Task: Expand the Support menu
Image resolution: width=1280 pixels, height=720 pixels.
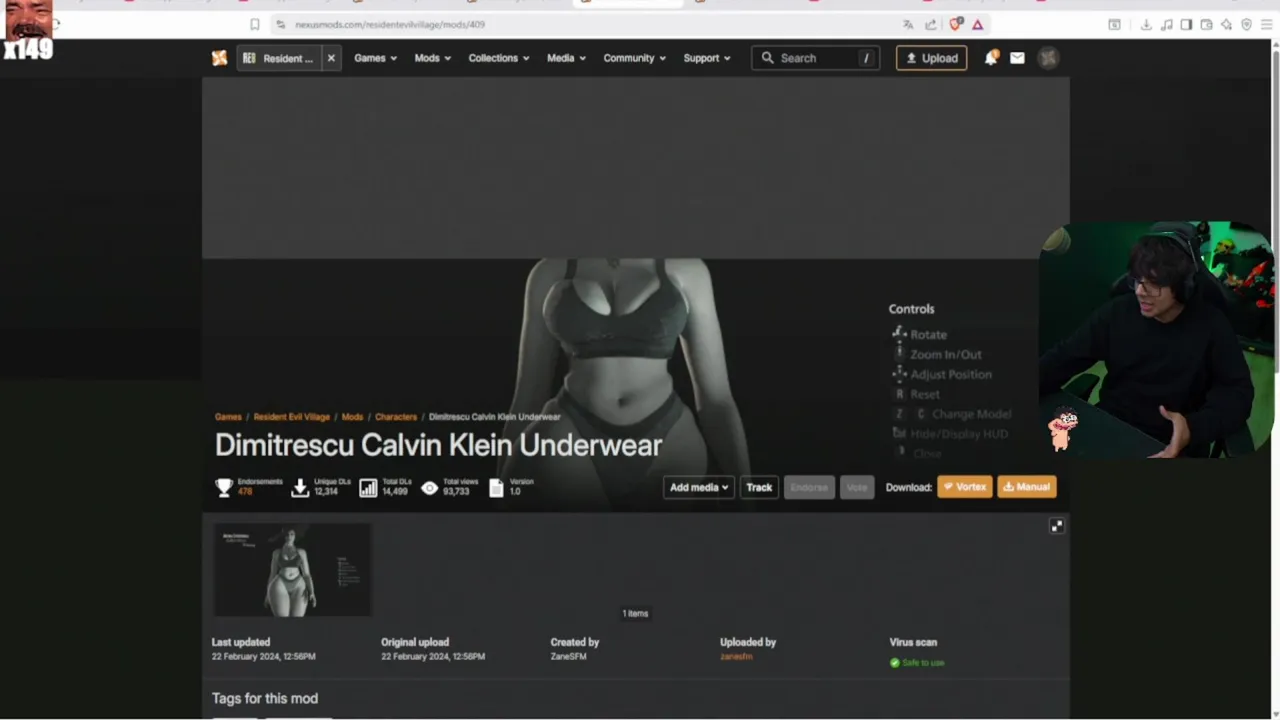Action: pos(706,58)
